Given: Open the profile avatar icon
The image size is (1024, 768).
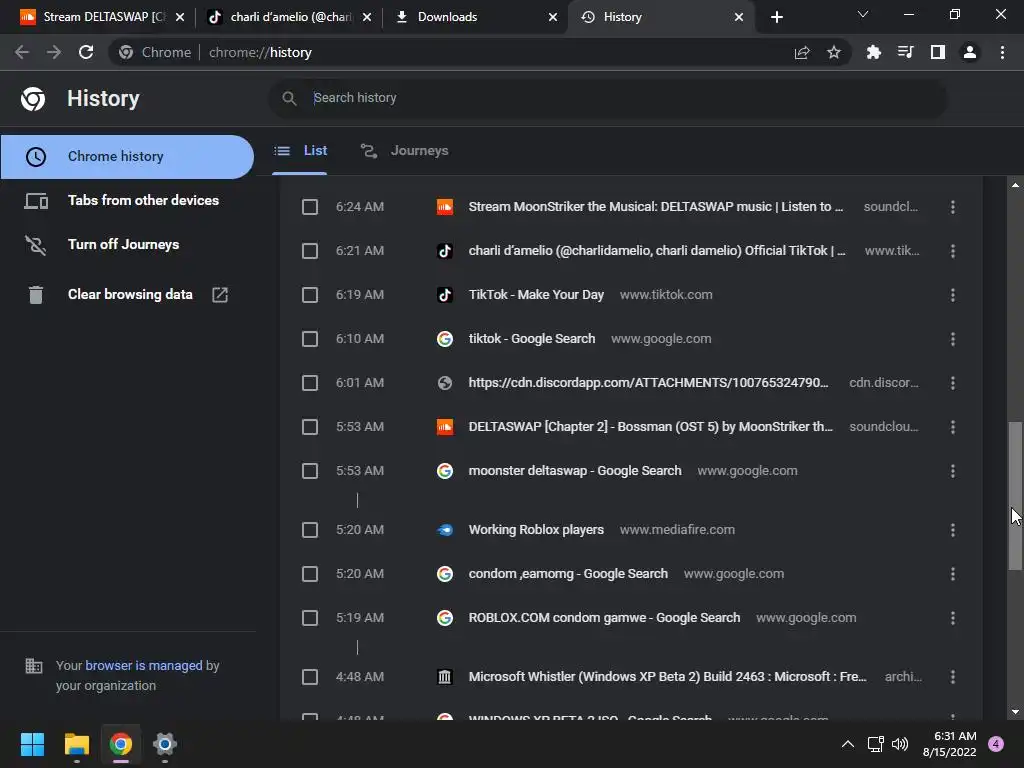Looking at the screenshot, I should (970, 52).
